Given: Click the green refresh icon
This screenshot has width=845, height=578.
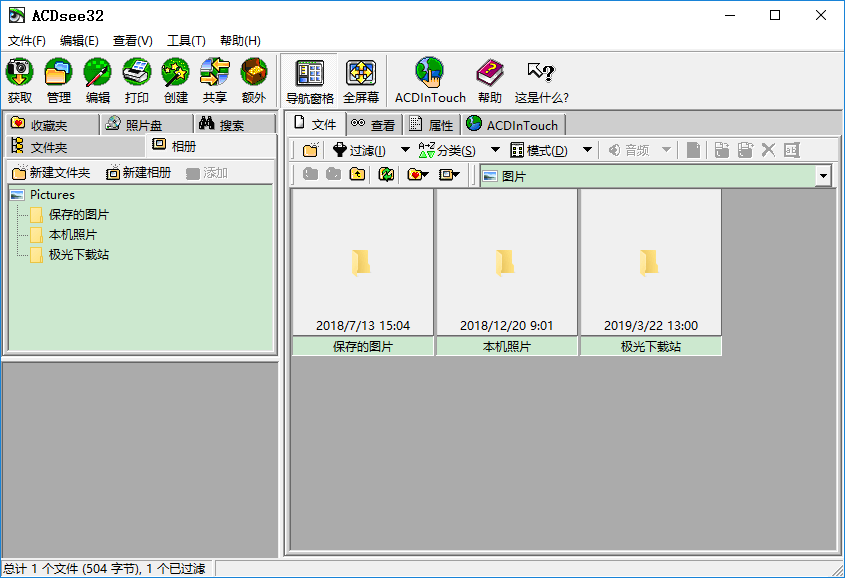Looking at the screenshot, I should [x=386, y=174].
